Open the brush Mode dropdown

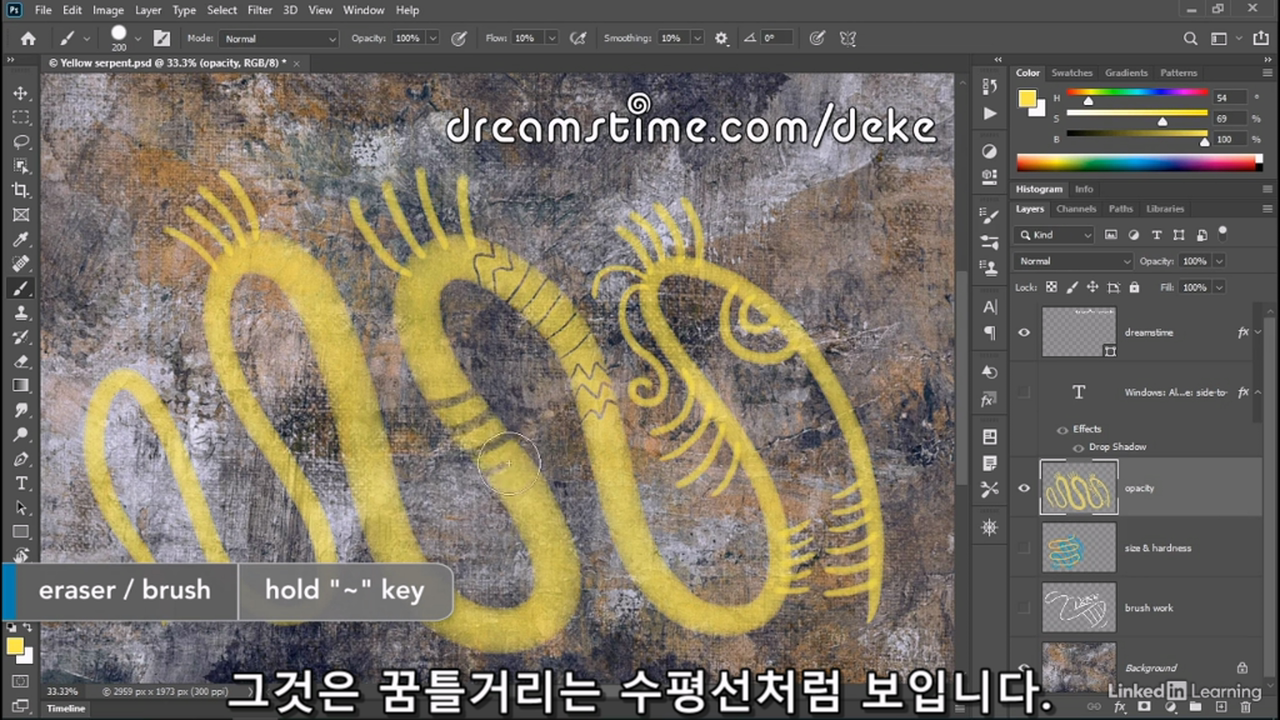point(278,38)
